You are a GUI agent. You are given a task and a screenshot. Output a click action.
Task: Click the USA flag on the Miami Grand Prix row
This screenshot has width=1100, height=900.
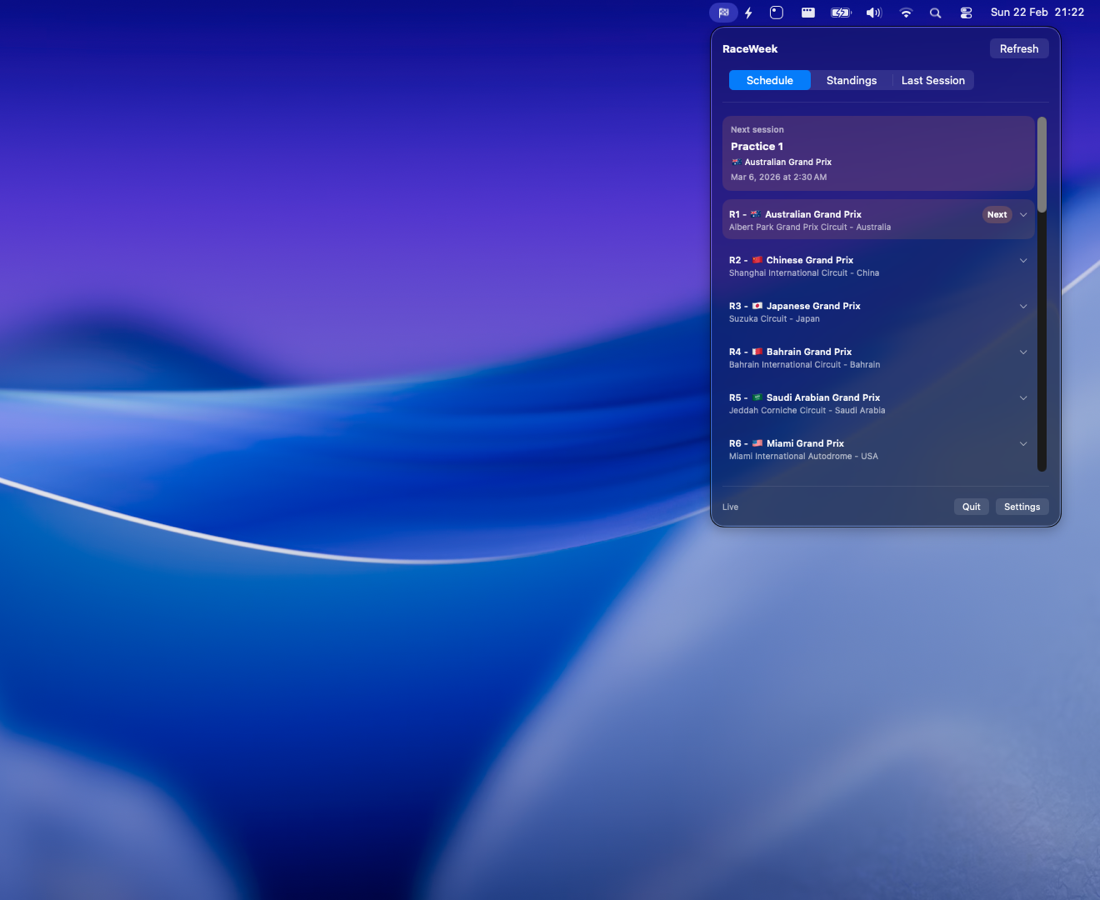pyautogui.click(x=758, y=443)
